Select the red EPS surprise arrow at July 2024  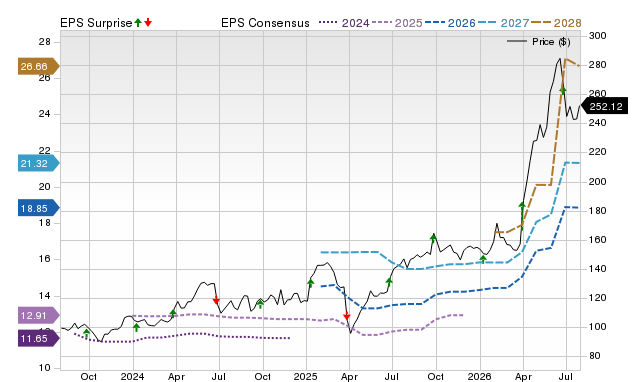pos(216,300)
